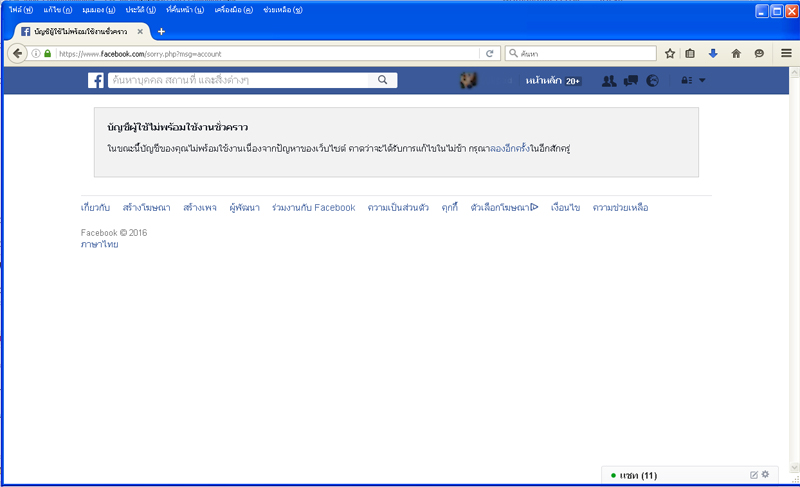Image resolution: width=800 pixels, height=487 pixels.
Task: Open the ไฟล์ (File) menu
Action: [20, 10]
